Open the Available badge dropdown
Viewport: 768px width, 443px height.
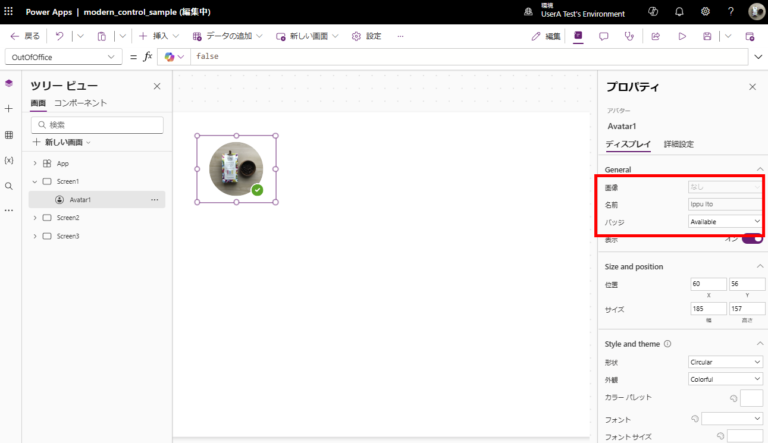point(725,222)
